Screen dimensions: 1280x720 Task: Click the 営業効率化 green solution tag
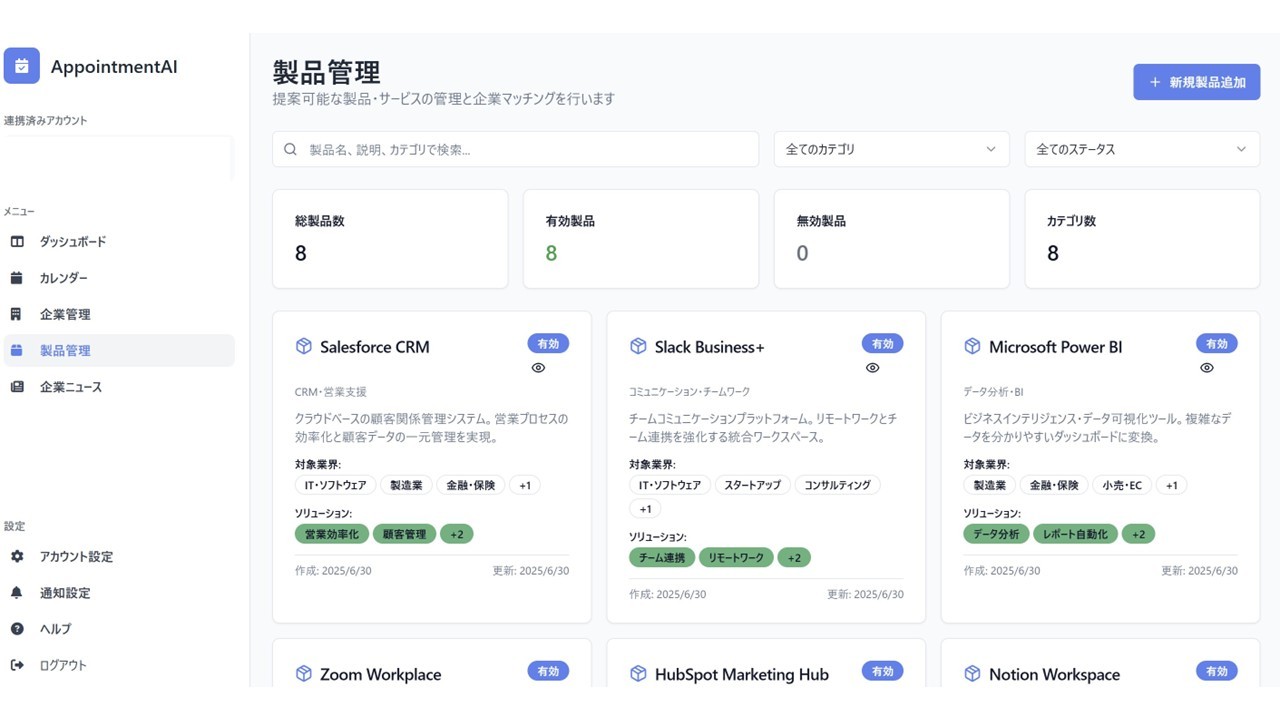pyautogui.click(x=332, y=534)
